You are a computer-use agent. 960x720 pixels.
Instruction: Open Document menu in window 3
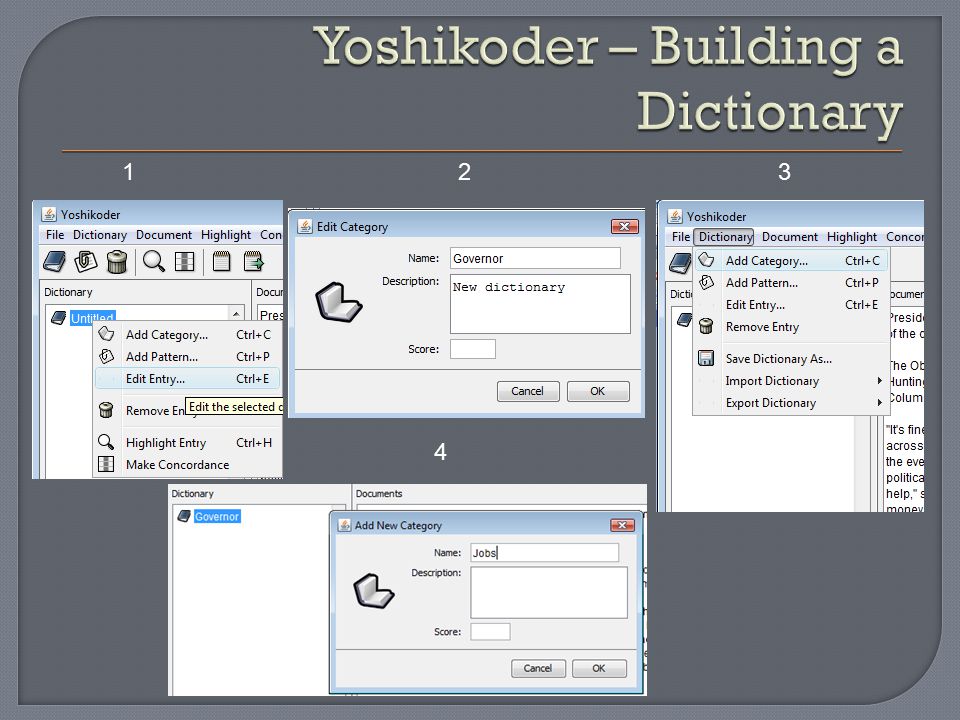[x=789, y=236]
